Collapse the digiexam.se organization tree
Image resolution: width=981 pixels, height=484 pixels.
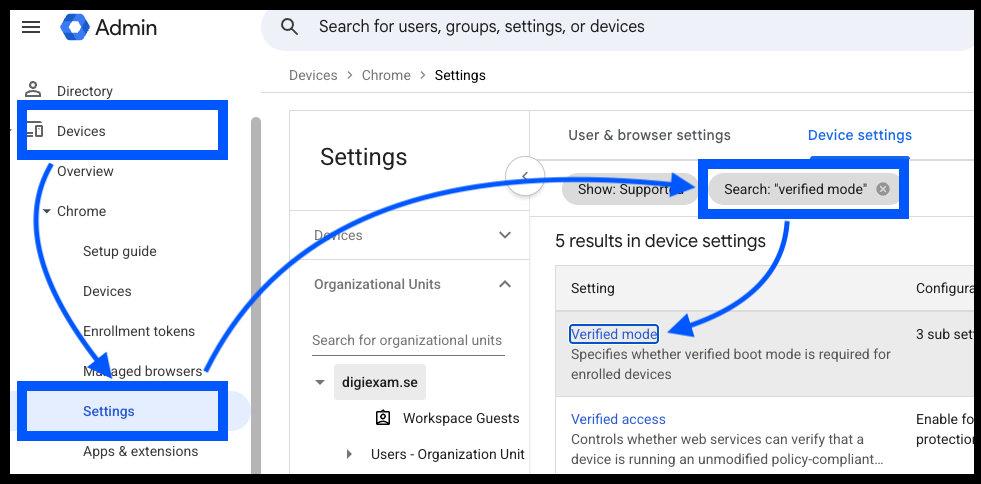(320, 382)
